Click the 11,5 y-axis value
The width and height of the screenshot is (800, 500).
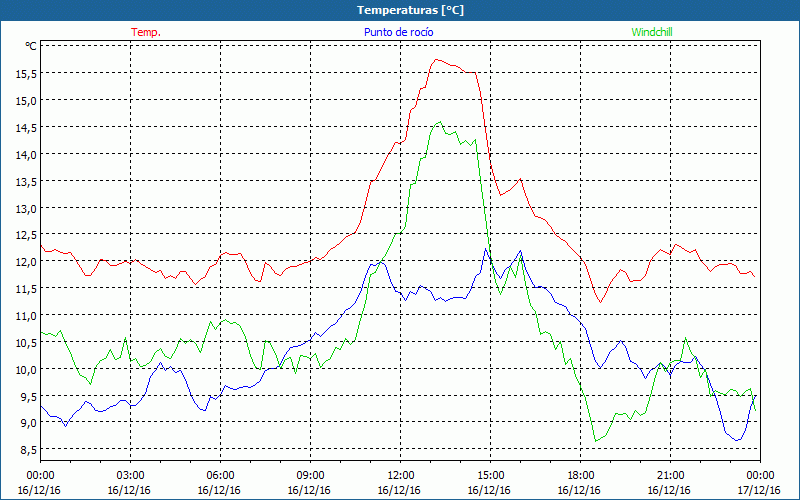(26, 289)
